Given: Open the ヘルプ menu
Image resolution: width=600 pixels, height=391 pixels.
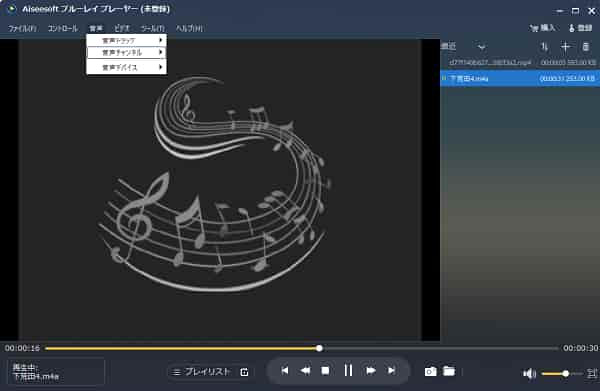Looking at the screenshot, I should point(189,28).
